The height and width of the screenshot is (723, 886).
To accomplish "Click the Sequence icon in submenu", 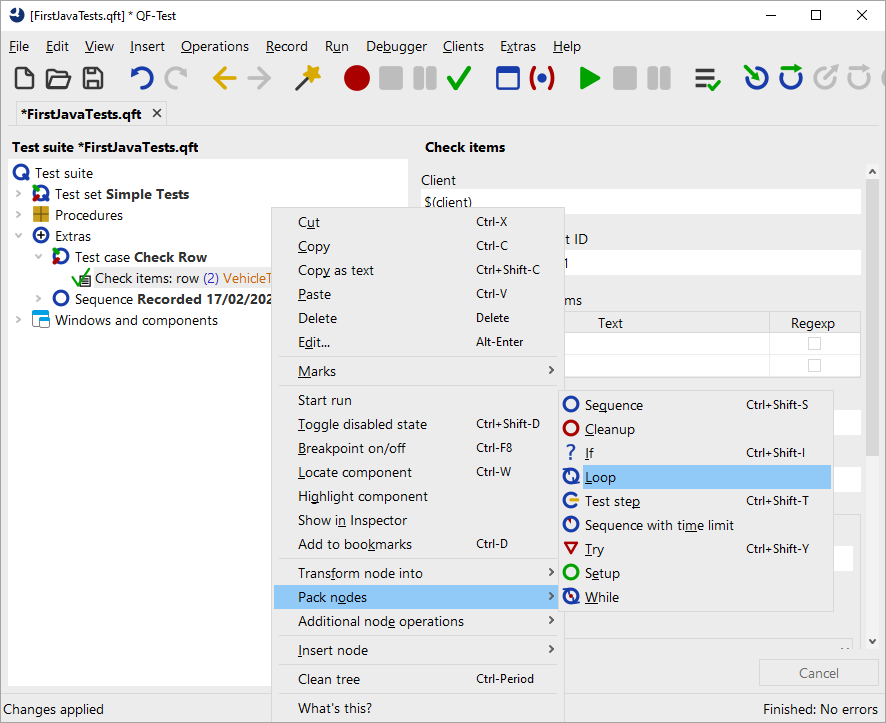I will [x=571, y=404].
